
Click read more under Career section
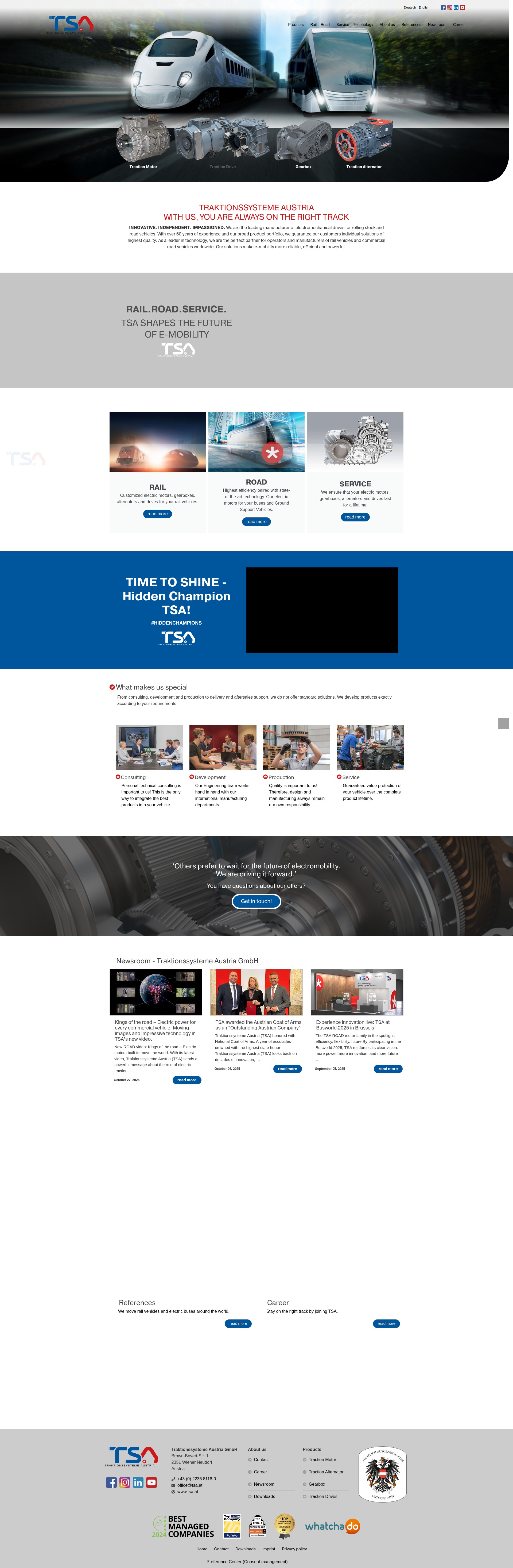tap(386, 1323)
